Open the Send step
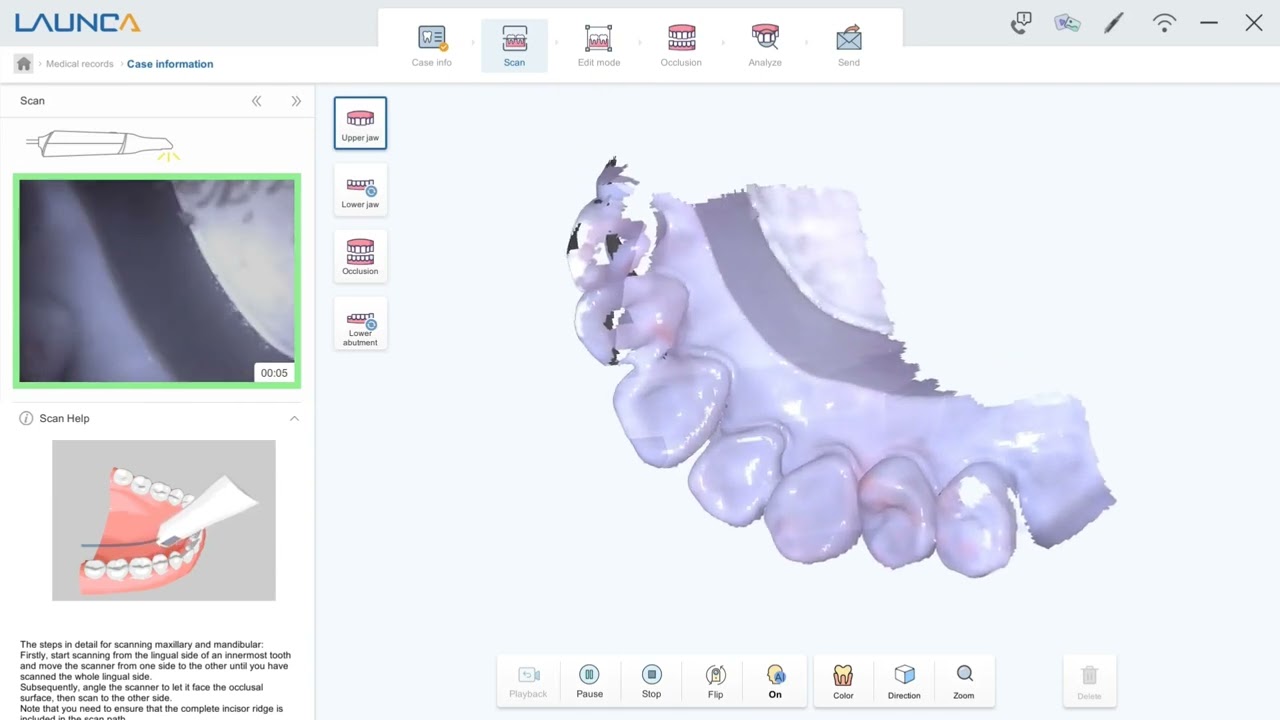This screenshot has height=720, width=1280. (849, 46)
